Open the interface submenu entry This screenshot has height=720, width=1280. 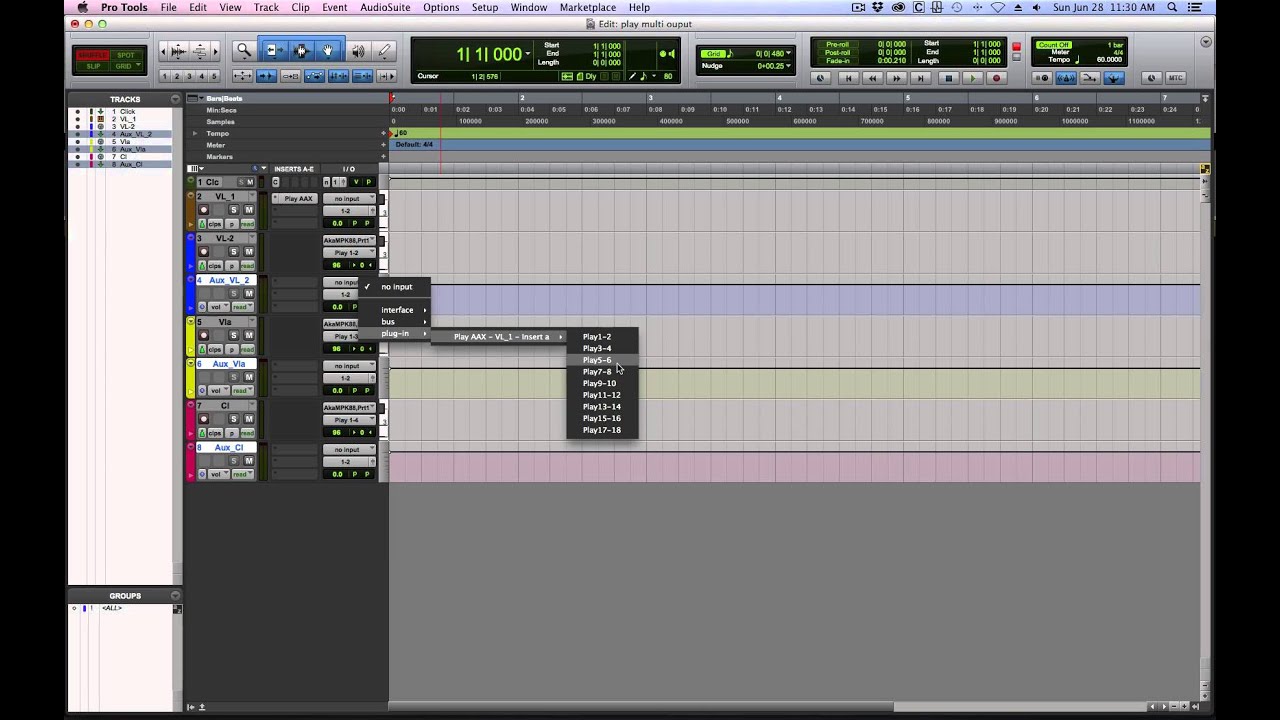pos(394,310)
